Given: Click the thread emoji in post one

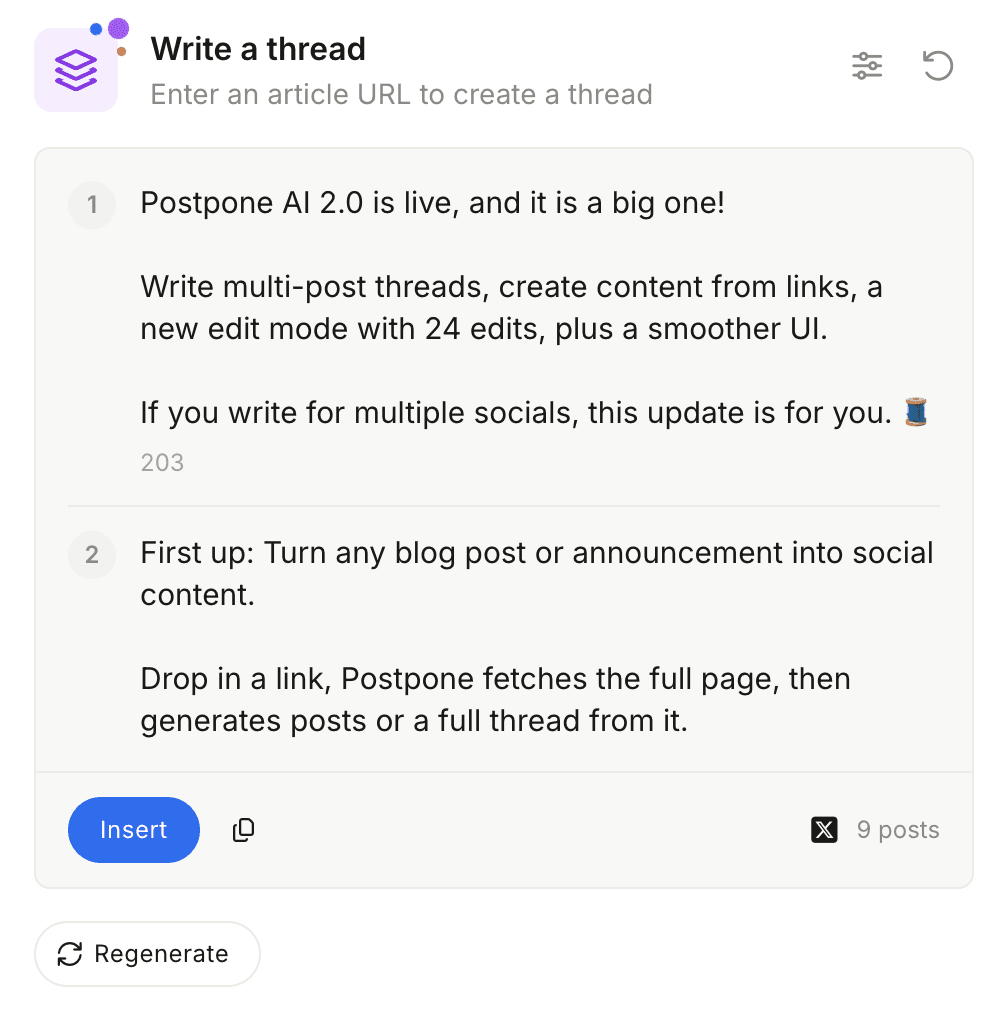Looking at the screenshot, I should (916, 411).
